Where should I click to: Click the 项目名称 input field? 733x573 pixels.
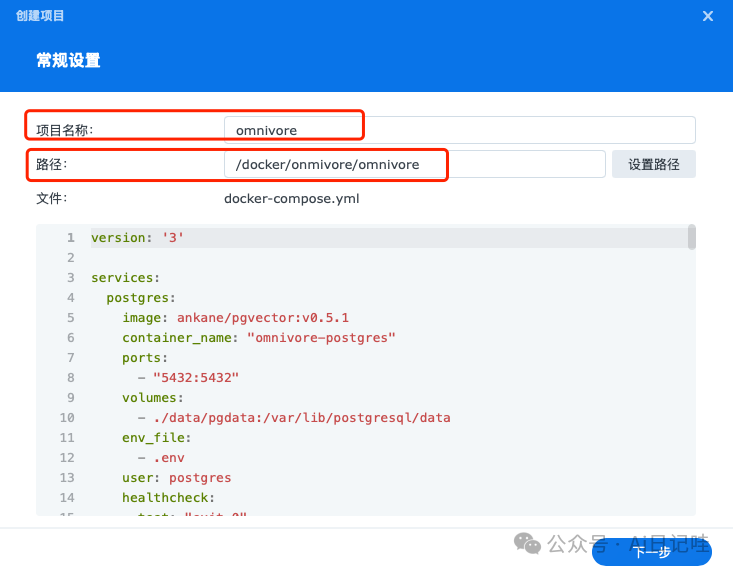pyautogui.click(x=460, y=130)
